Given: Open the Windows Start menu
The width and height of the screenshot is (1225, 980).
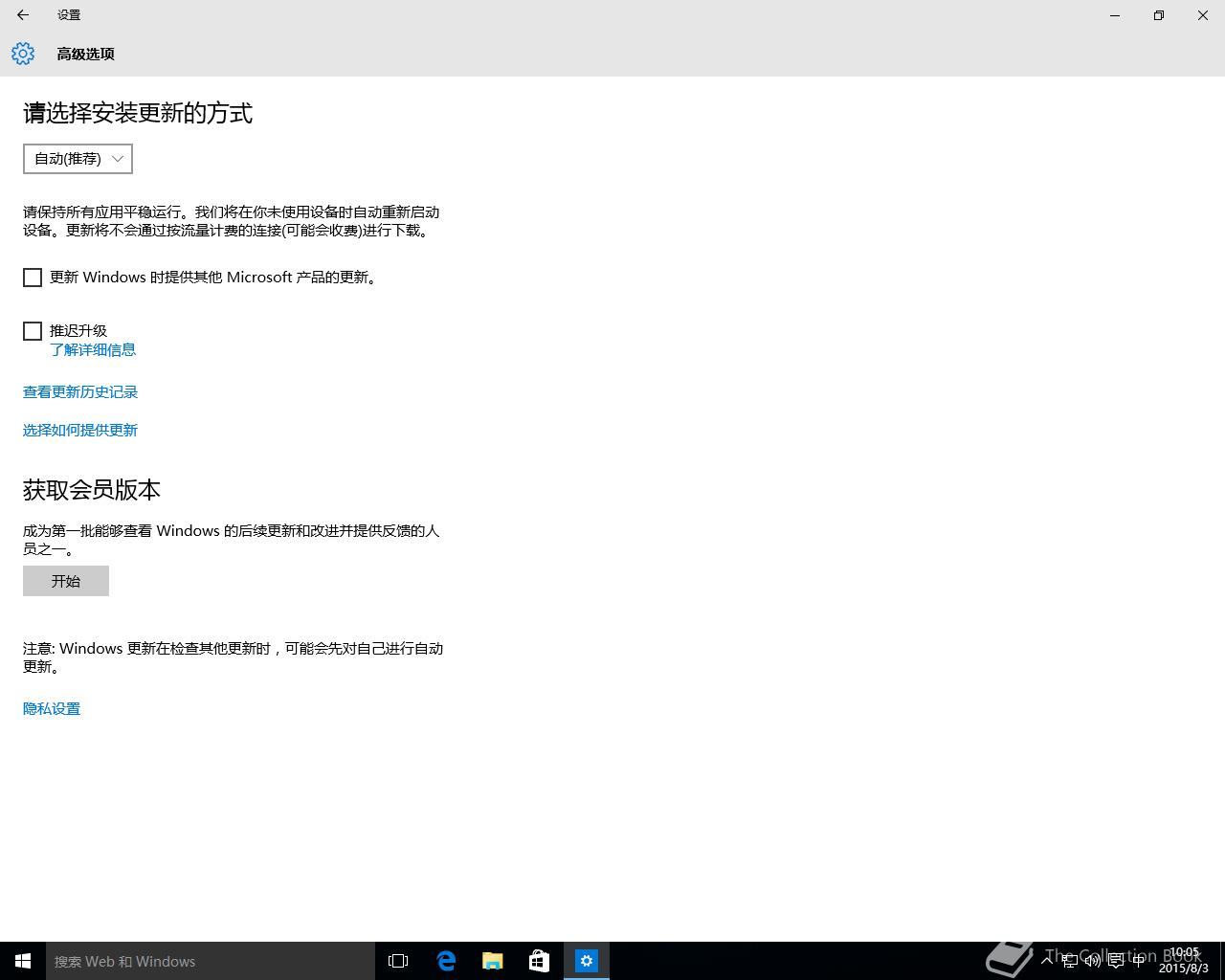Looking at the screenshot, I should point(23,961).
